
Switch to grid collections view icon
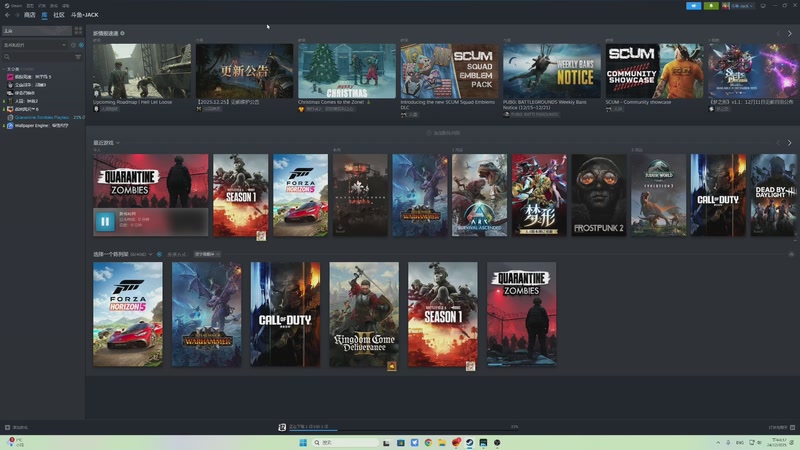tap(78, 31)
